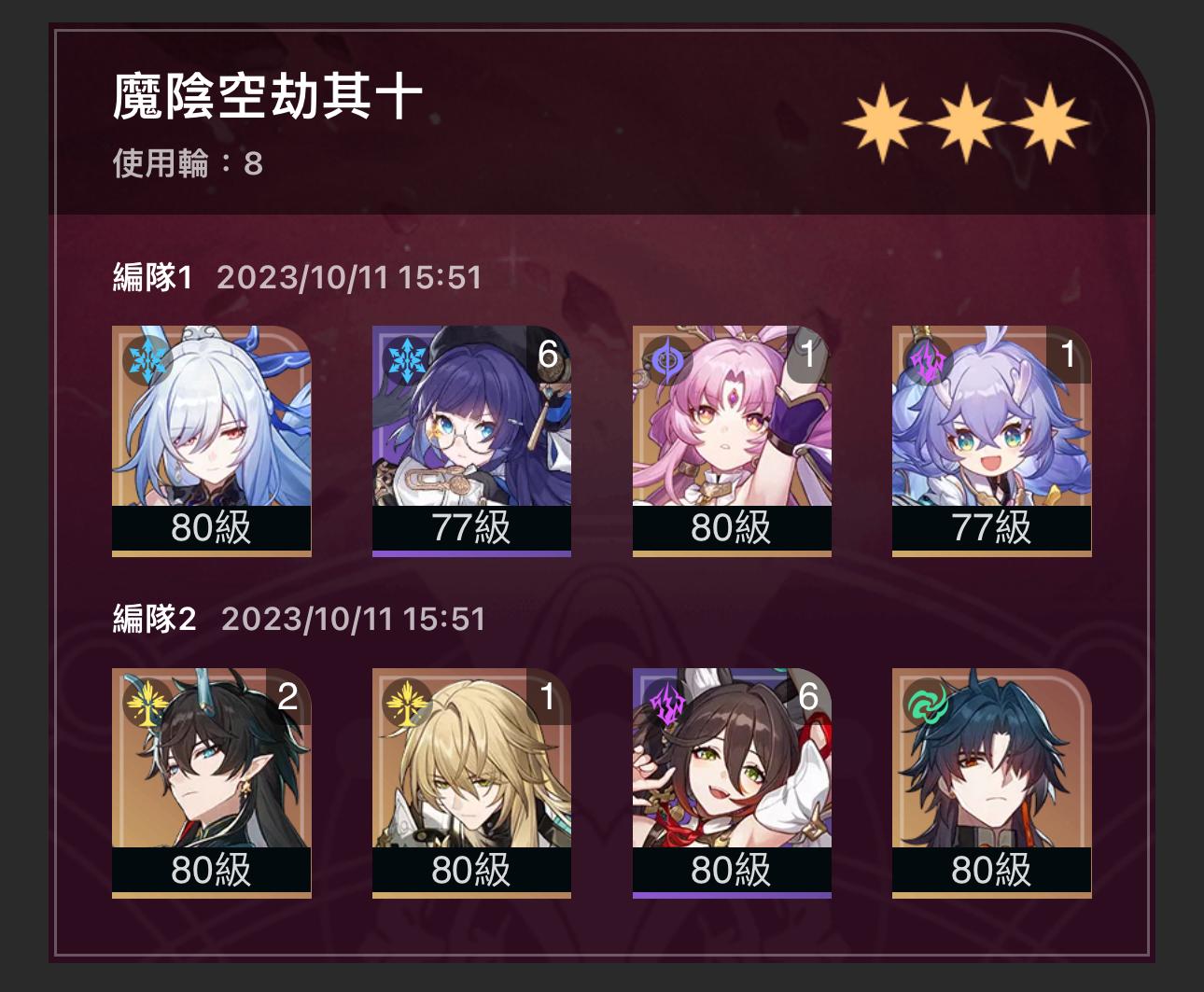Screen dimensions: 1204x992
Task: Click the Ice element icon on Jingliu's portrait
Action: 146,360
